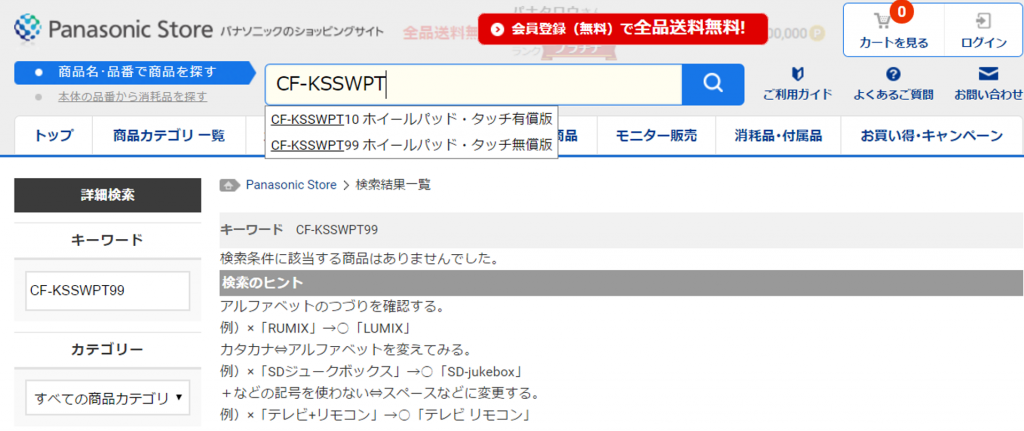Choose suggestion CF-KSSWPT10 ホイールパッド・タッチ有償版
Image resolution: width=1024 pixels, height=431 pixels.
(411, 119)
